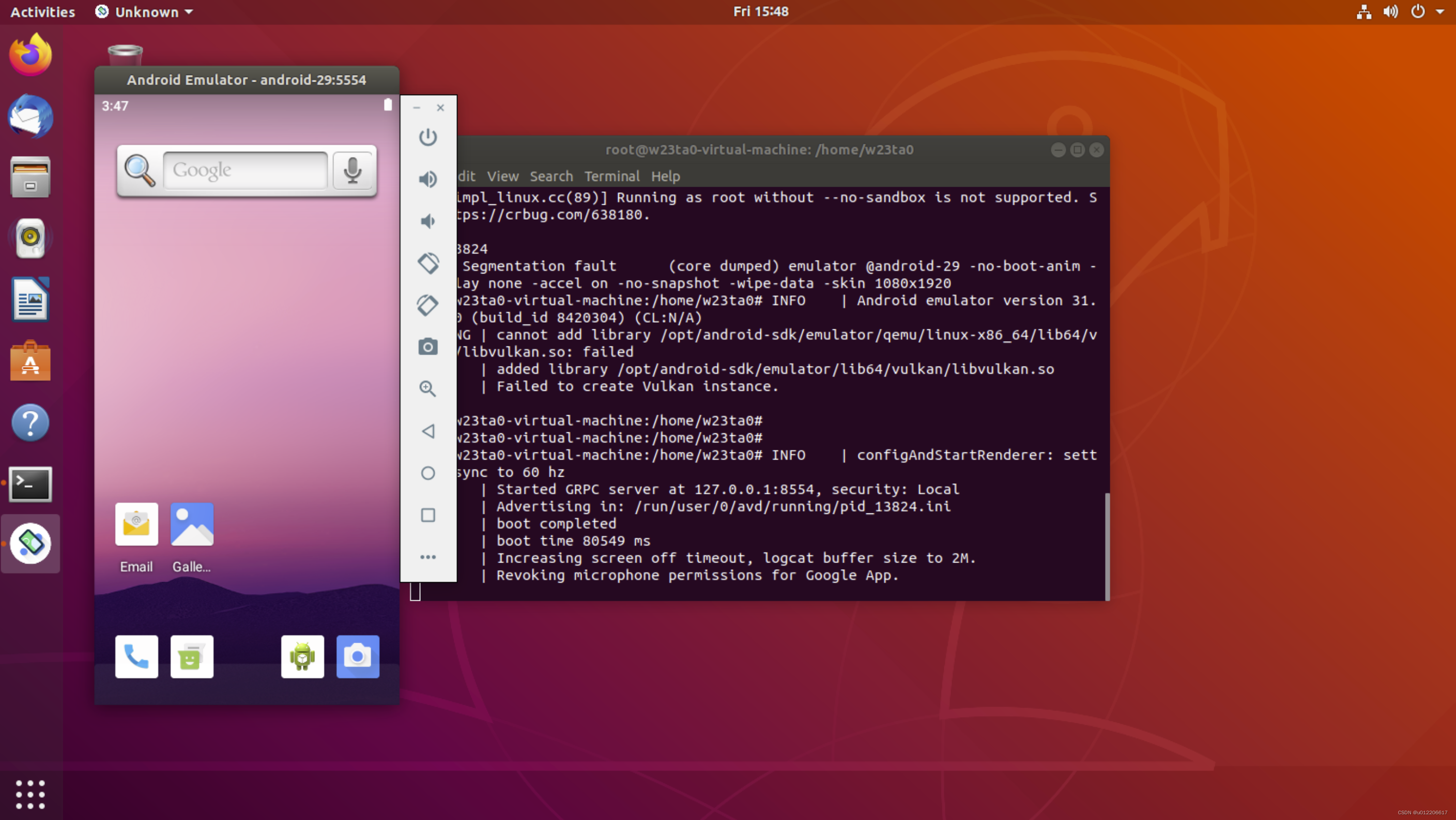This screenshot has height=820, width=1456.
Task: Click the terminal window title bar
Action: 759,149
